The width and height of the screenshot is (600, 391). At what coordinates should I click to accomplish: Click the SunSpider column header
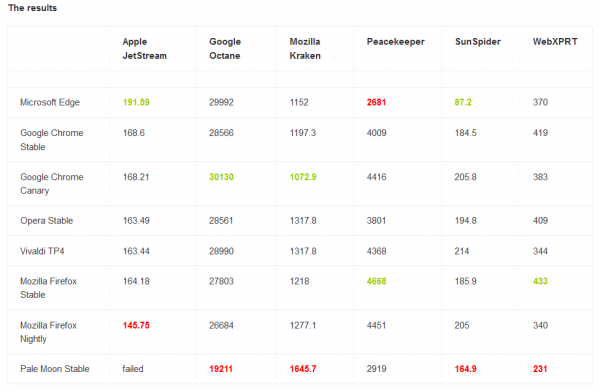478,42
